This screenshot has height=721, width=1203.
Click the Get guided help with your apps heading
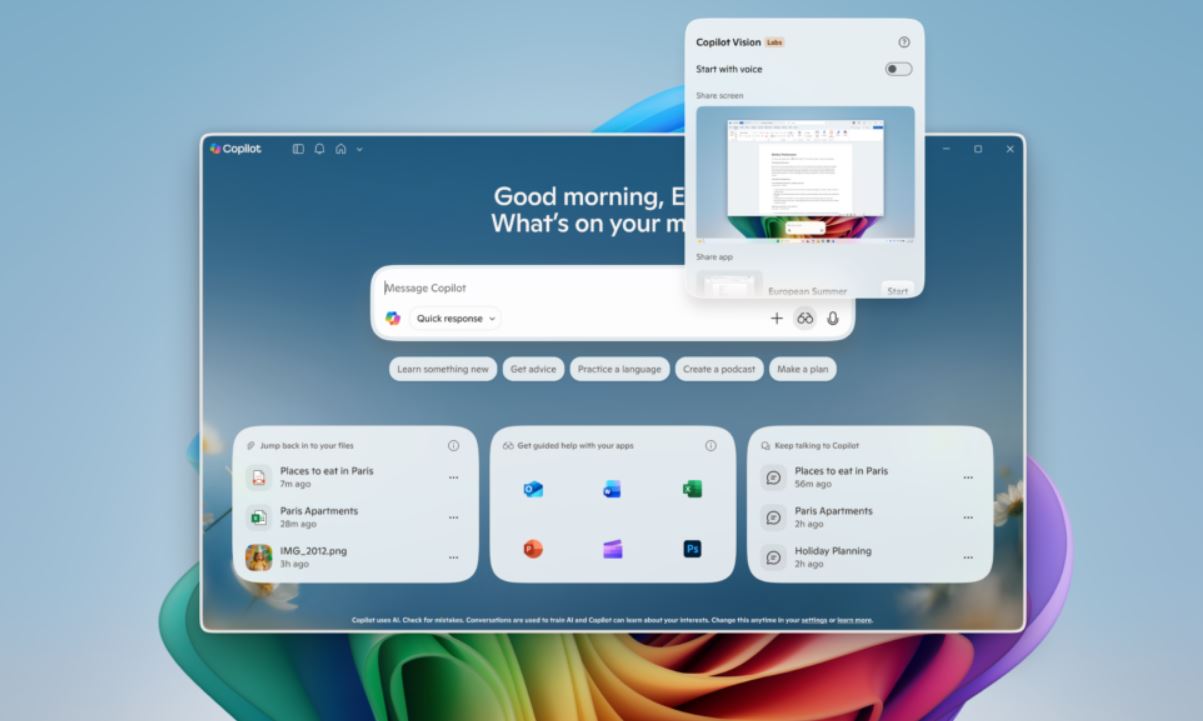point(575,446)
